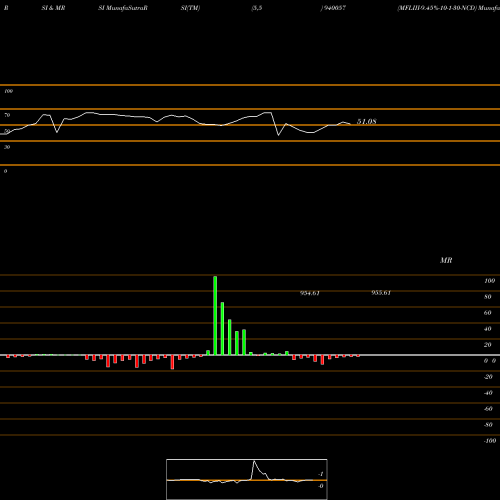Click the header text 'SI(TM)'
This screenshot has width=500, height=500.
[190, 8]
